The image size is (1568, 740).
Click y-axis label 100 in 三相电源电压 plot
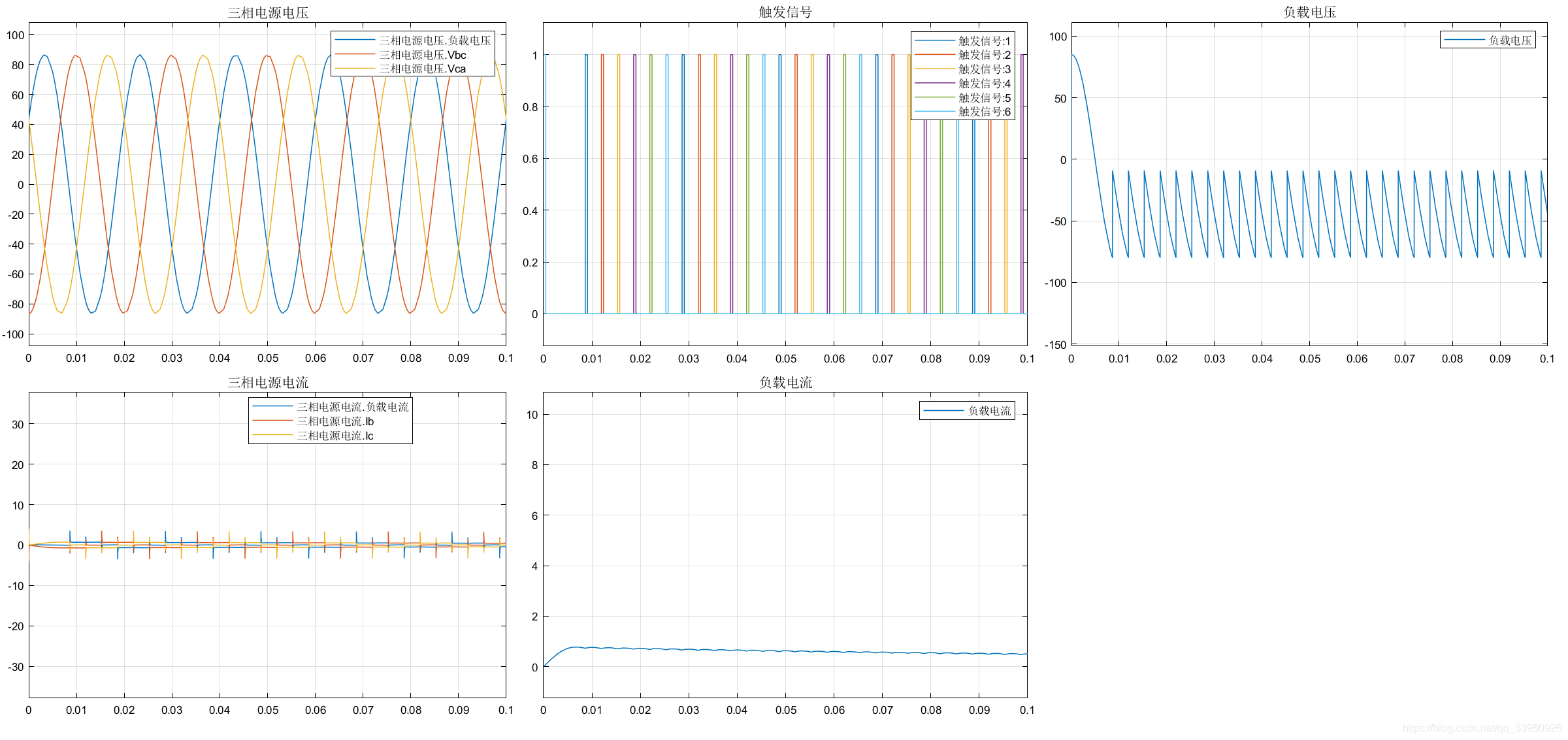[x=16, y=35]
